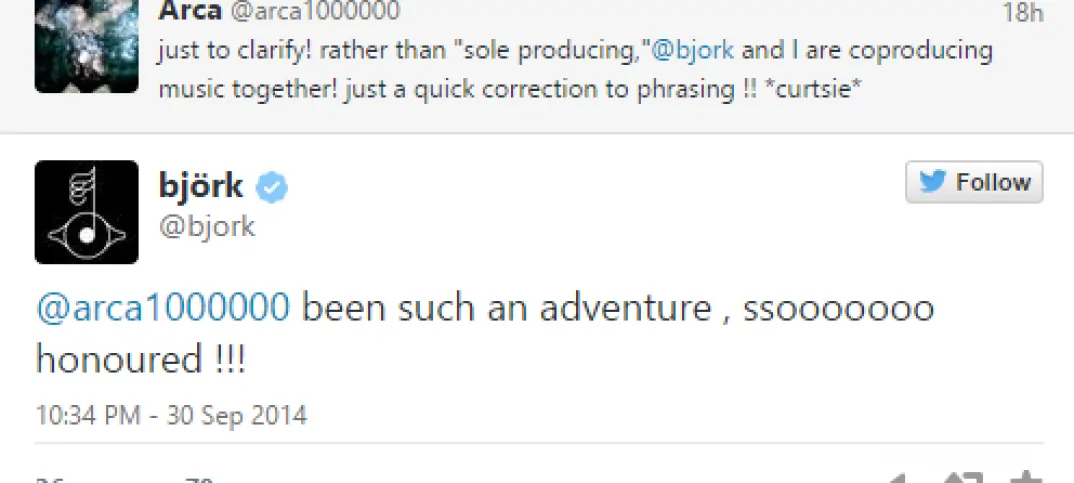This screenshot has width=1074, height=483.
Task: Open the björk display name link
Action: [200, 184]
